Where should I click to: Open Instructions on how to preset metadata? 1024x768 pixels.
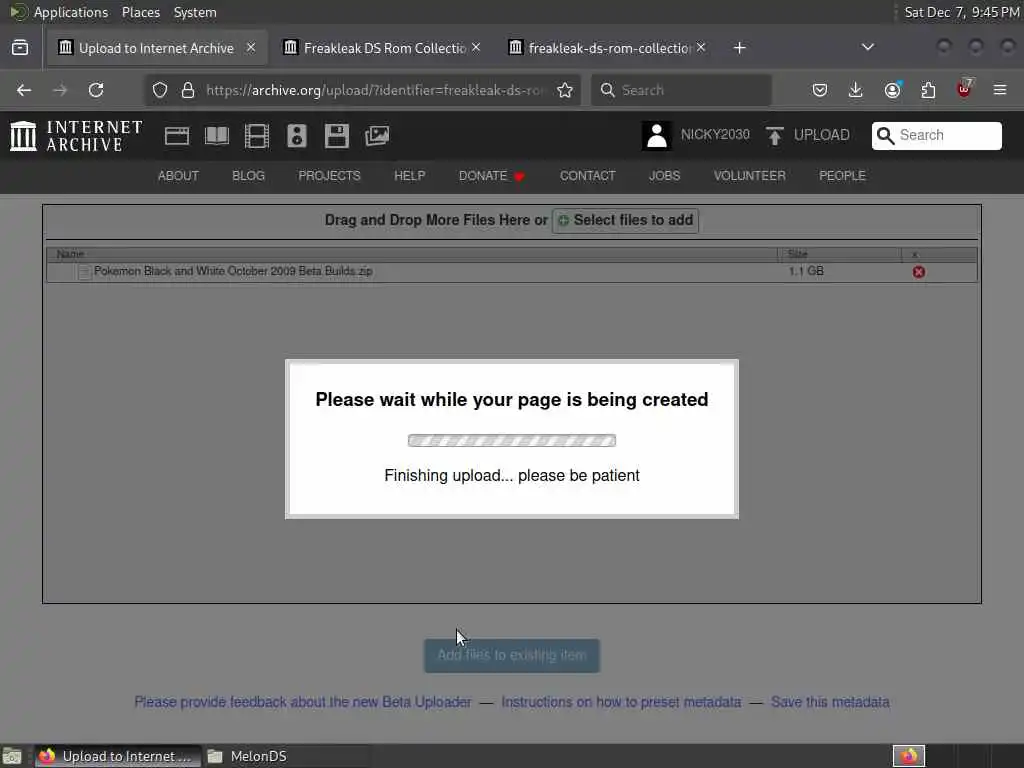621,702
